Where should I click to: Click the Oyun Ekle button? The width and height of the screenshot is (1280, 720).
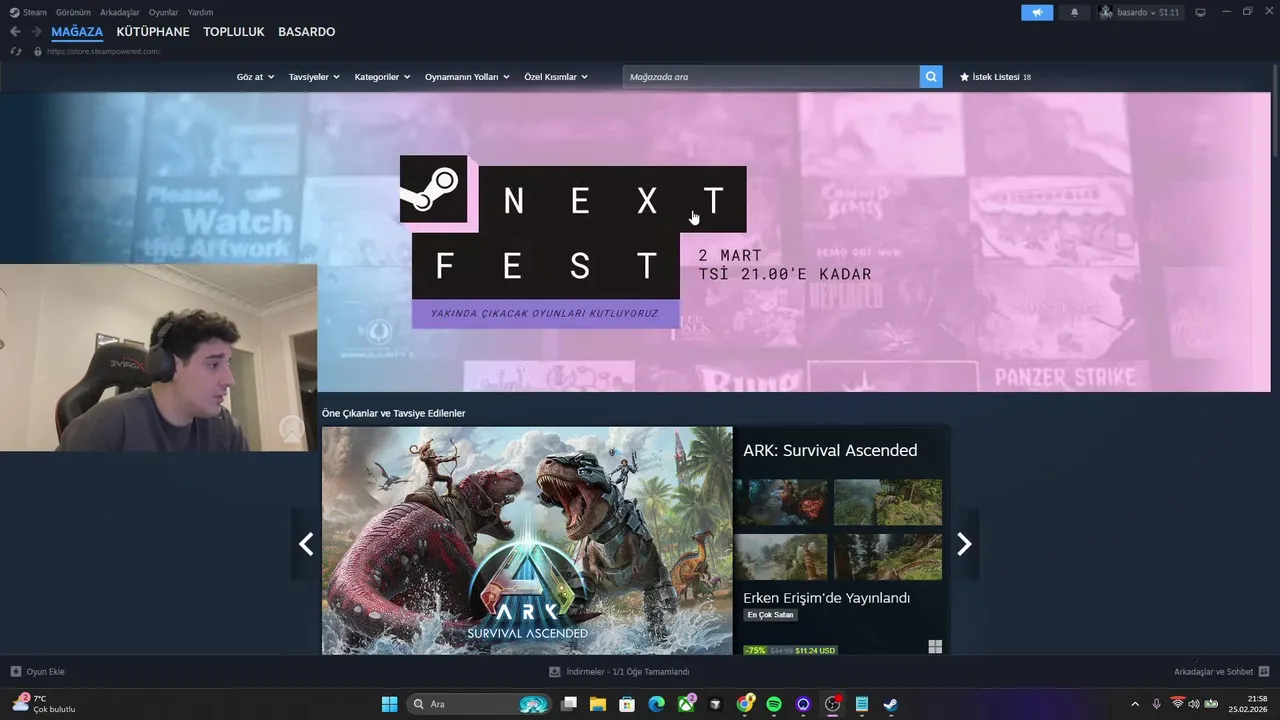coord(37,672)
